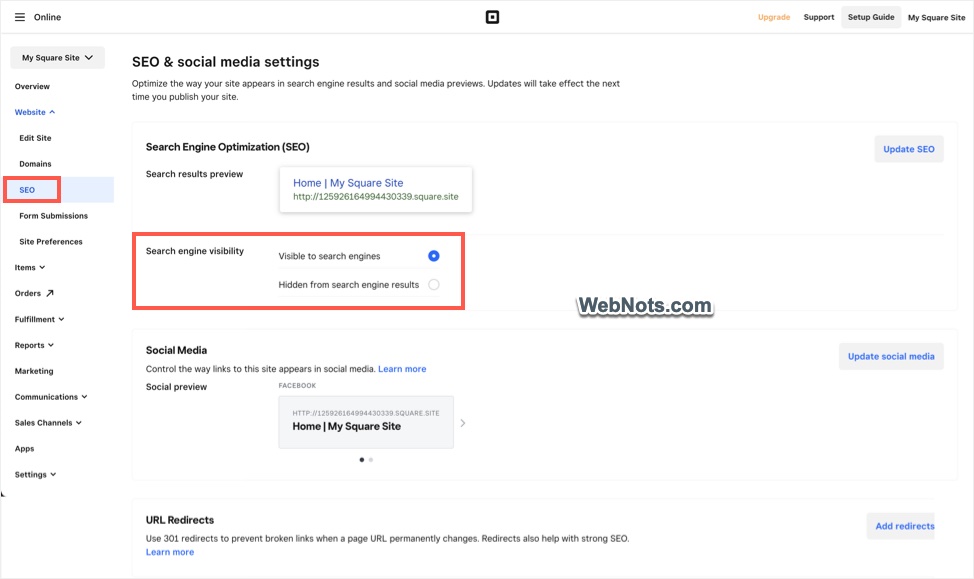Image resolution: width=974 pixels, height=579 pixels.
Task: Expand the Communications menu
Action: point(51,397)
